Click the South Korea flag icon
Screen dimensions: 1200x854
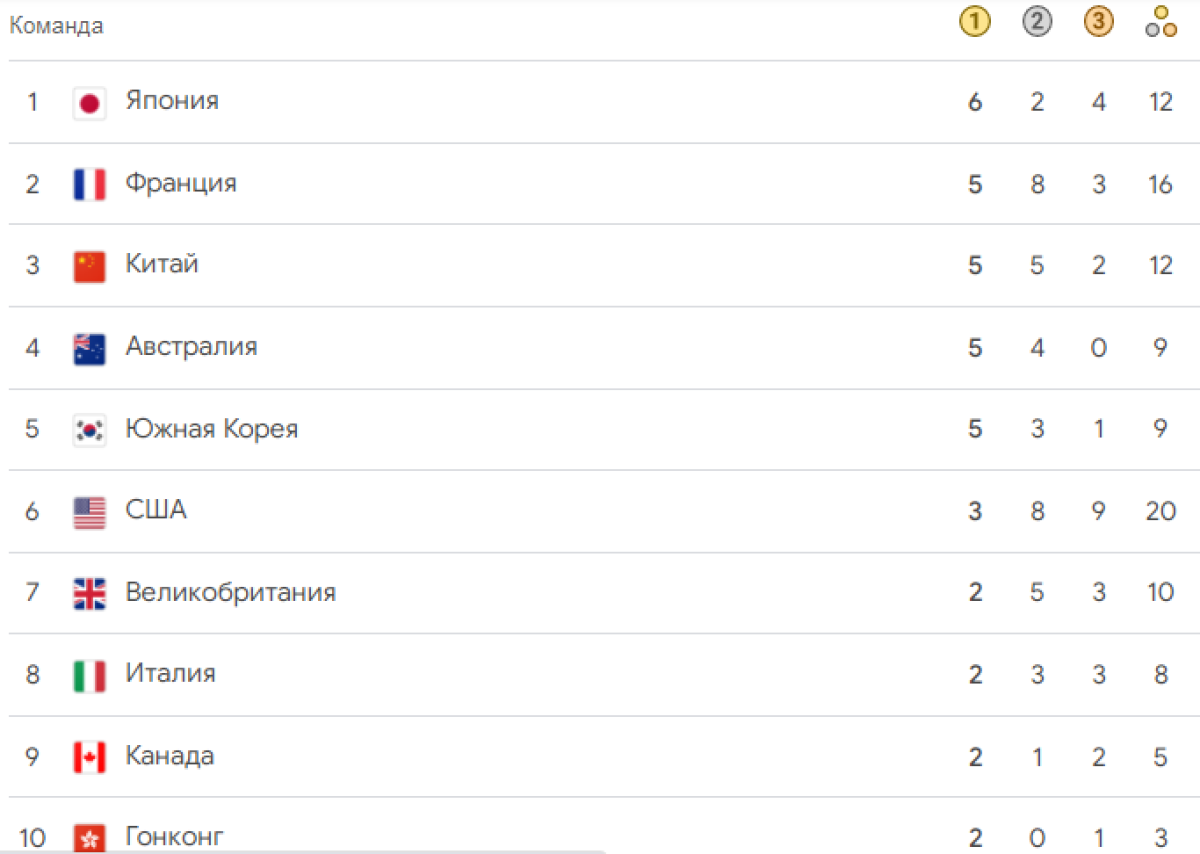point(90,430)
